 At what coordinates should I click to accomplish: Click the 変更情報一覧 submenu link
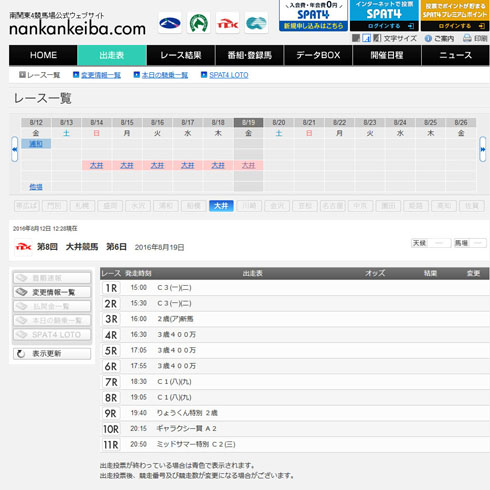(101, 75)
